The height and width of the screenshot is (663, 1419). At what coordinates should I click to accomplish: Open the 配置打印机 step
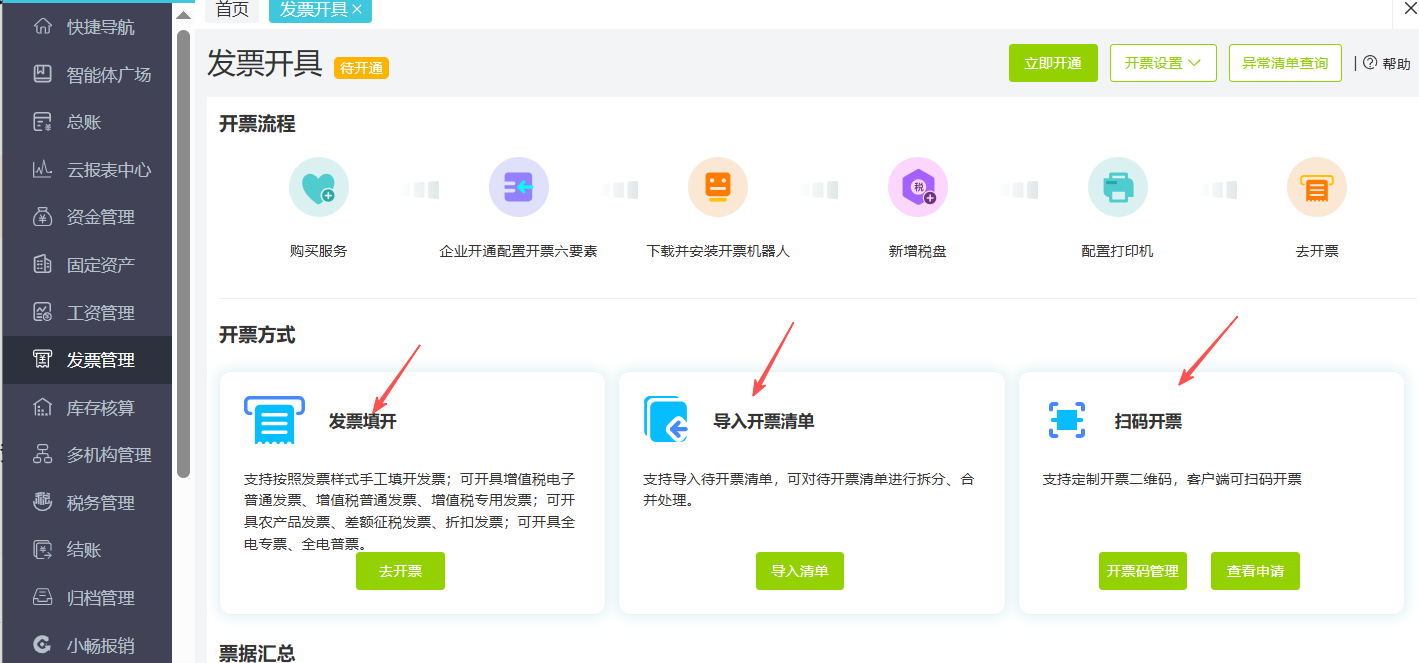click(x=1117, y=186)
